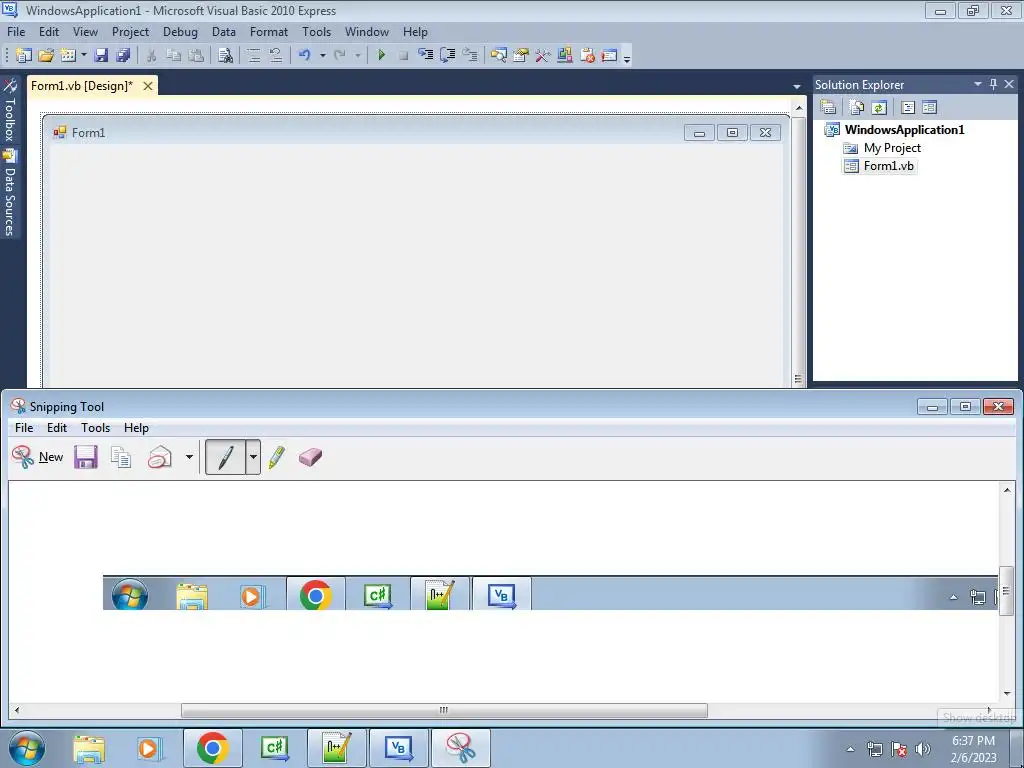
Task: Click the Form1 title bar in the designer
Action: [x=416, y=133]
